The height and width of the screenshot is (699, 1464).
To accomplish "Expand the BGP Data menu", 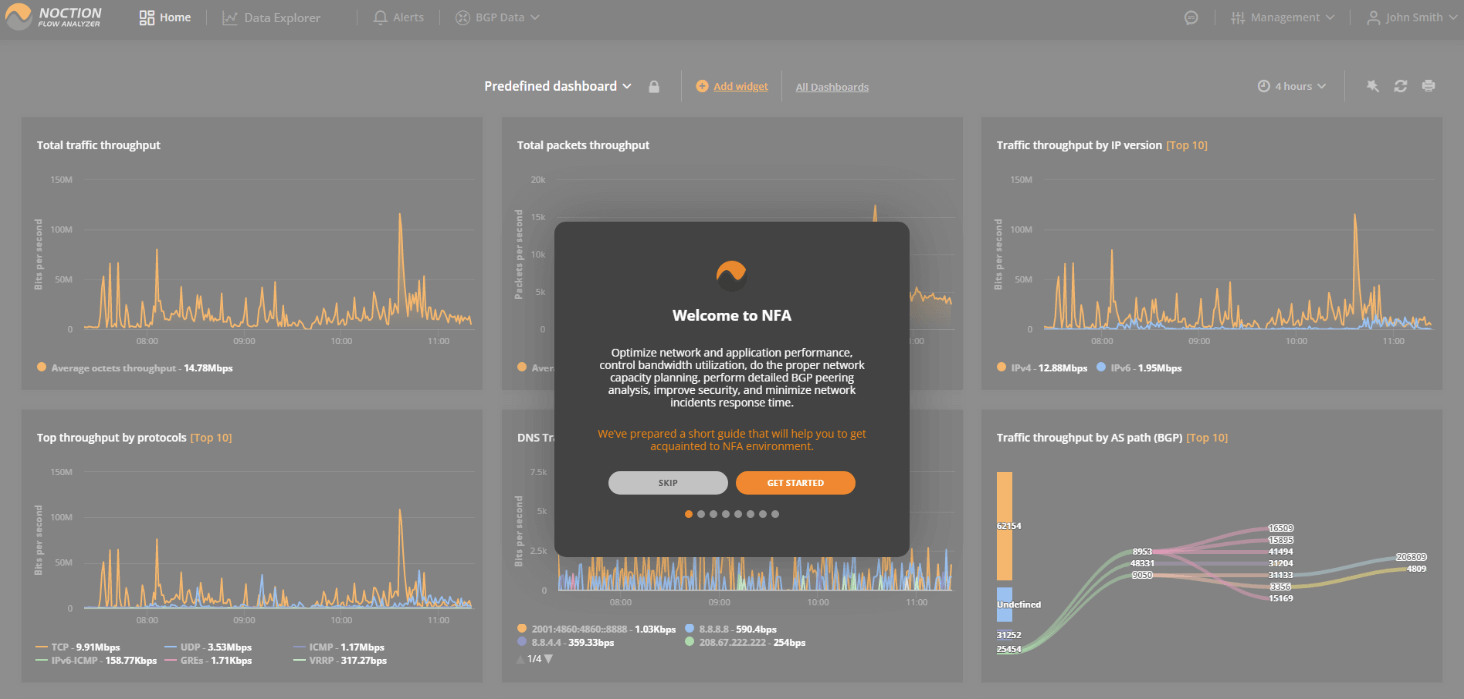I will [497, 17].
